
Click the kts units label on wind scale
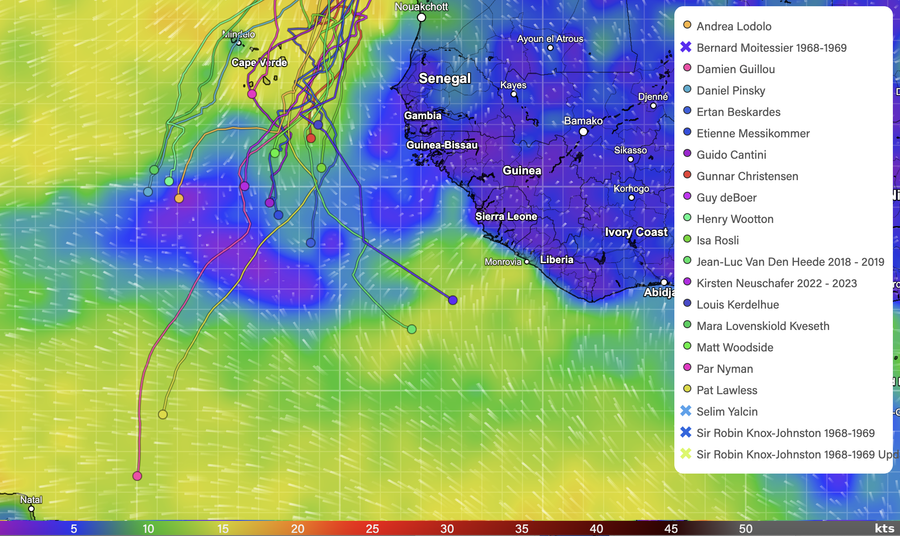click(885, 529)
